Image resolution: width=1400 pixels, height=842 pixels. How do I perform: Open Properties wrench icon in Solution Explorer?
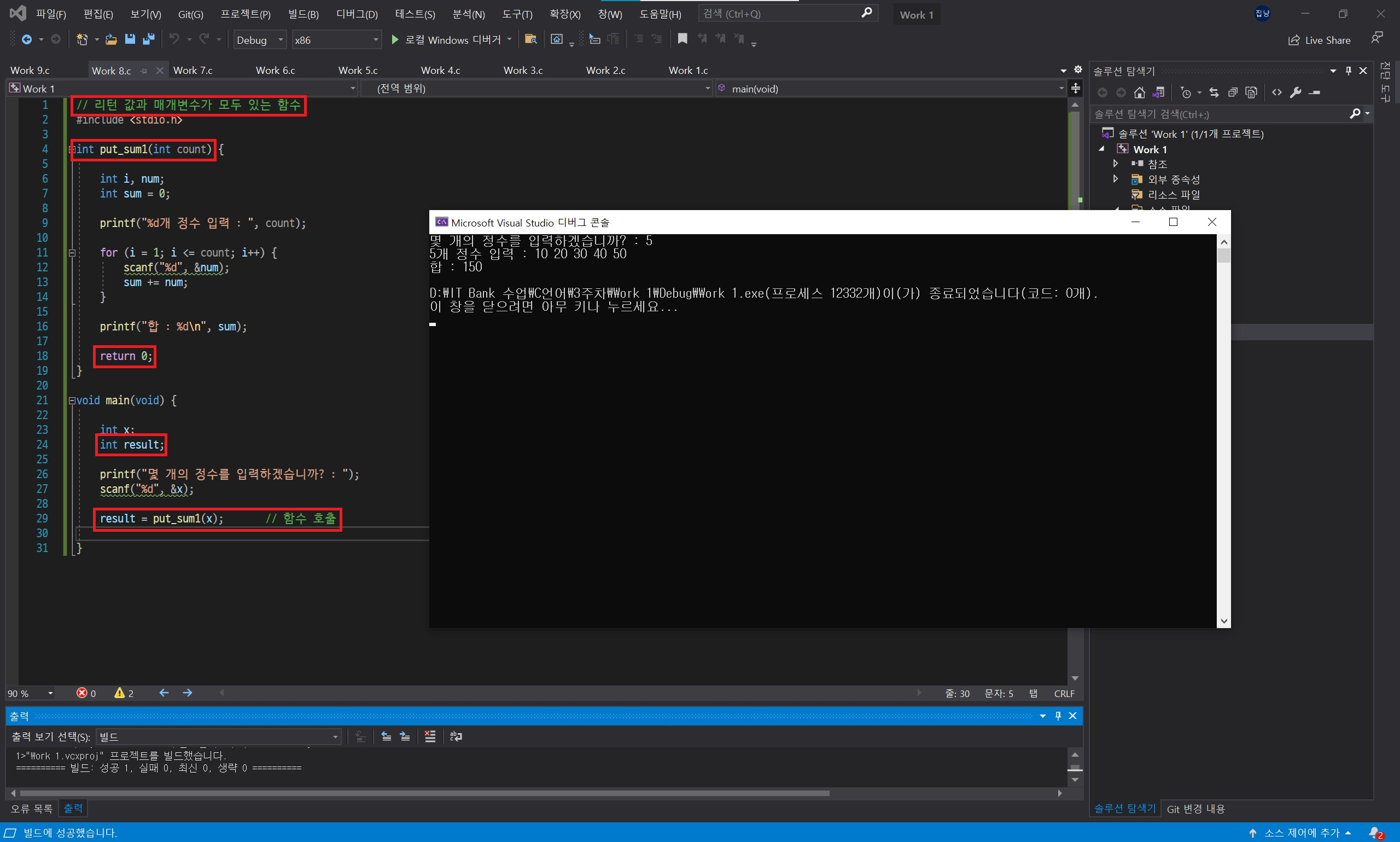click(1295, 92)
